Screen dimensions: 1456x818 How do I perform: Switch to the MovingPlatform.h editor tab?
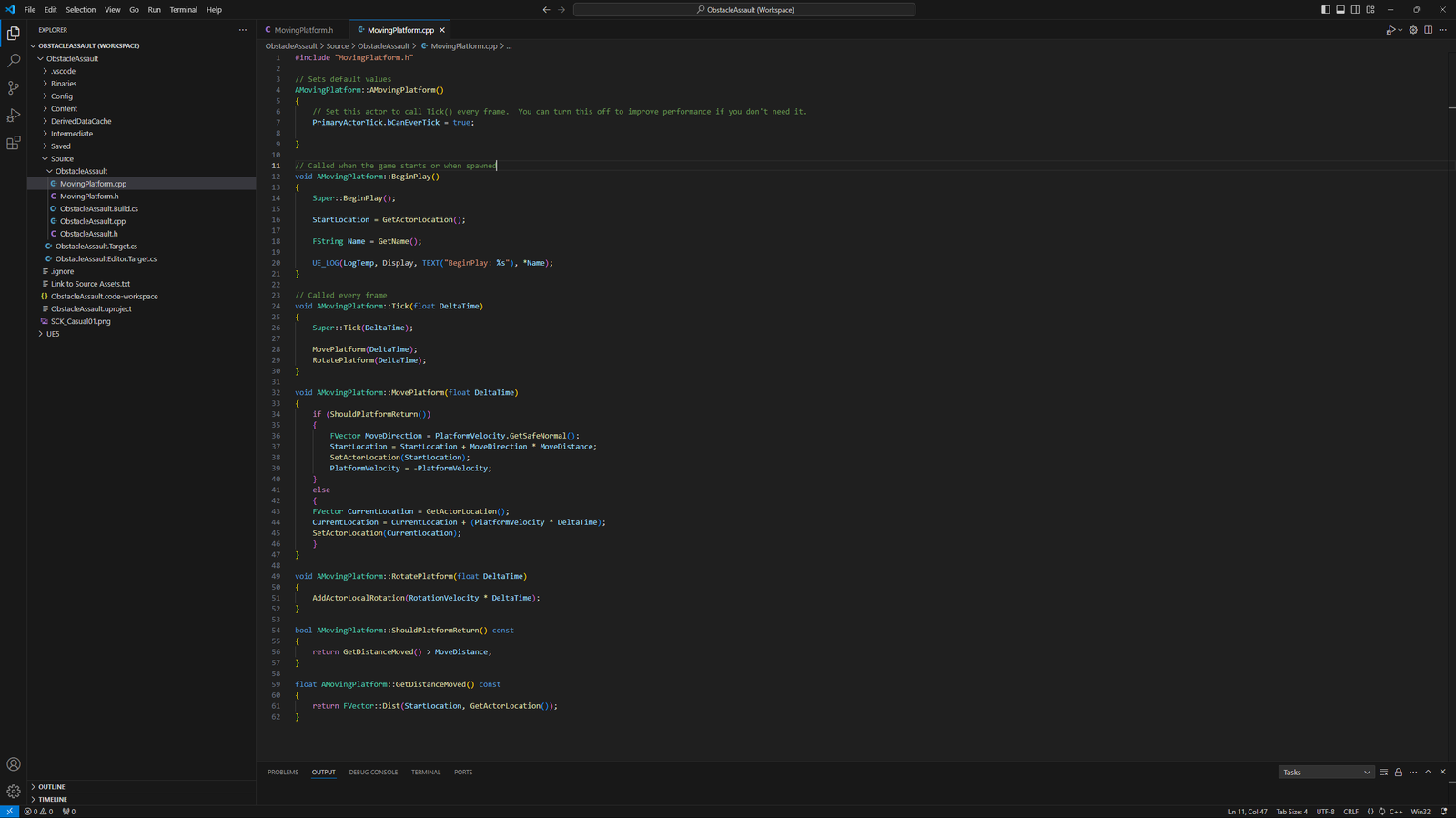pos(303,30)
